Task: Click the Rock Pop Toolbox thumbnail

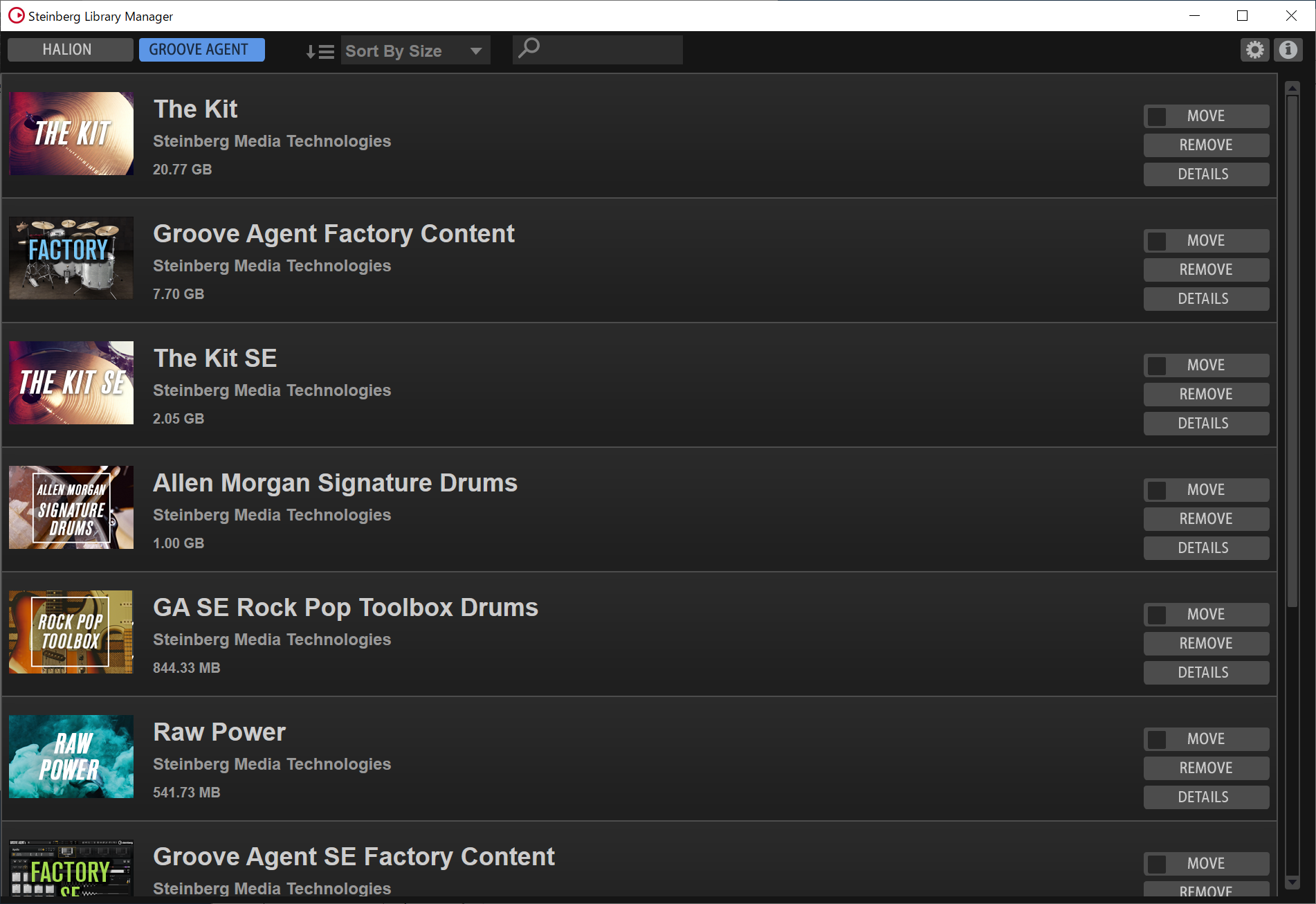Action: 71,632
